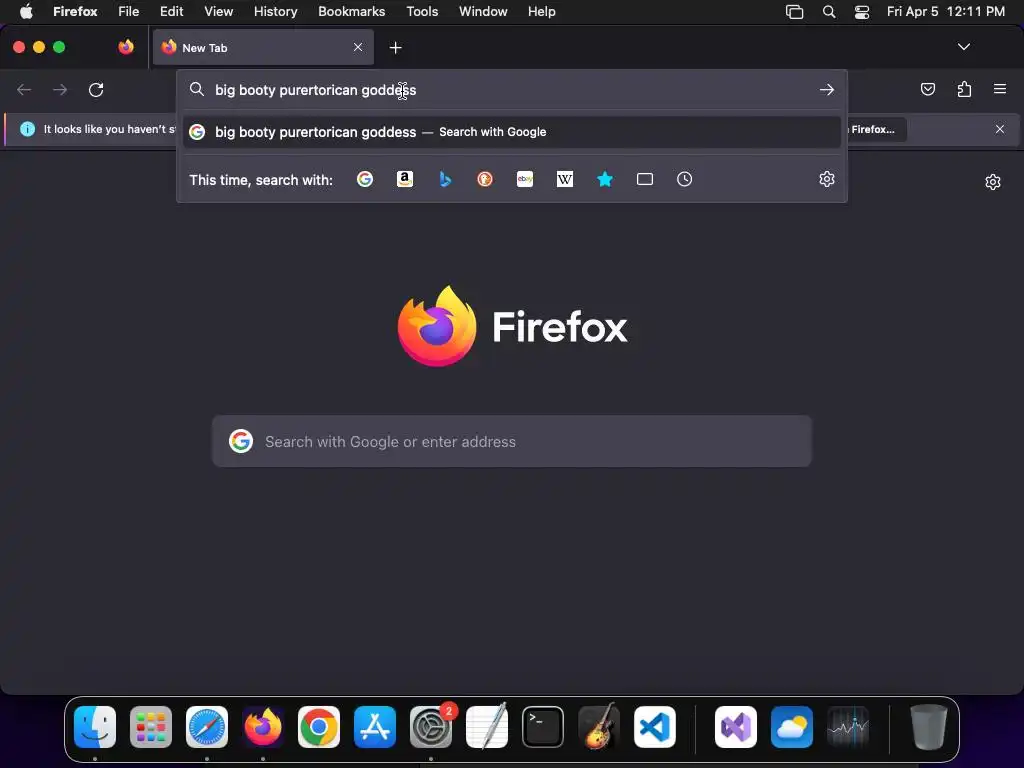Open the Save to Pocket icon
Screen dimensions: 1024x768
click(927, 89)
